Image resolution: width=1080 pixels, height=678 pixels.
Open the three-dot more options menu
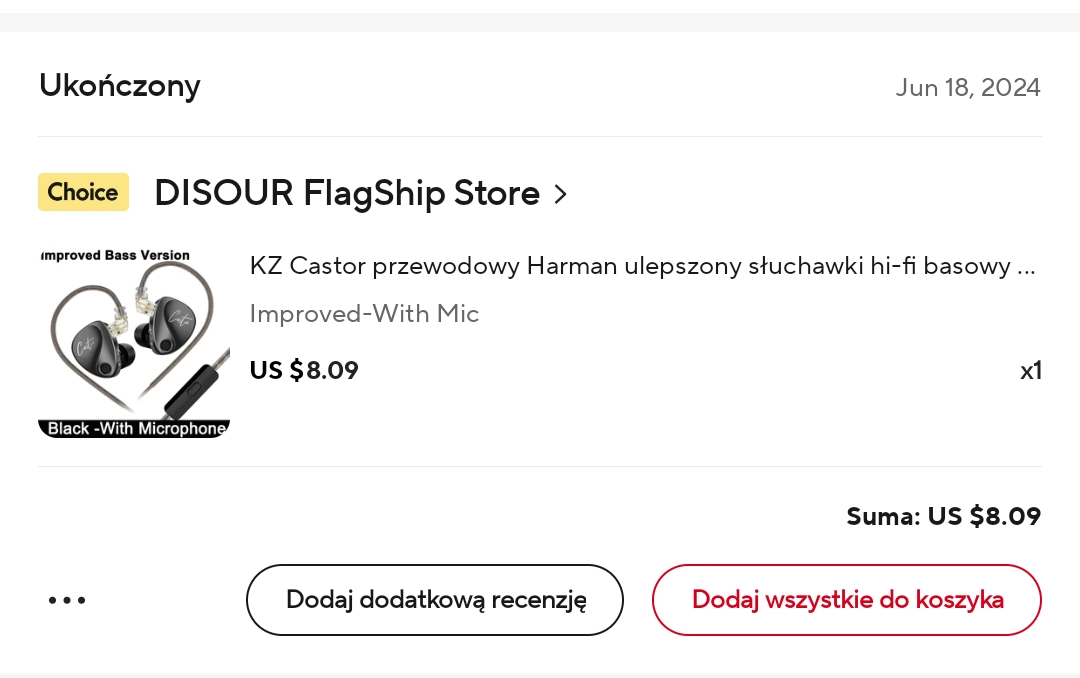pyautogui.click(x=67, y=600)
